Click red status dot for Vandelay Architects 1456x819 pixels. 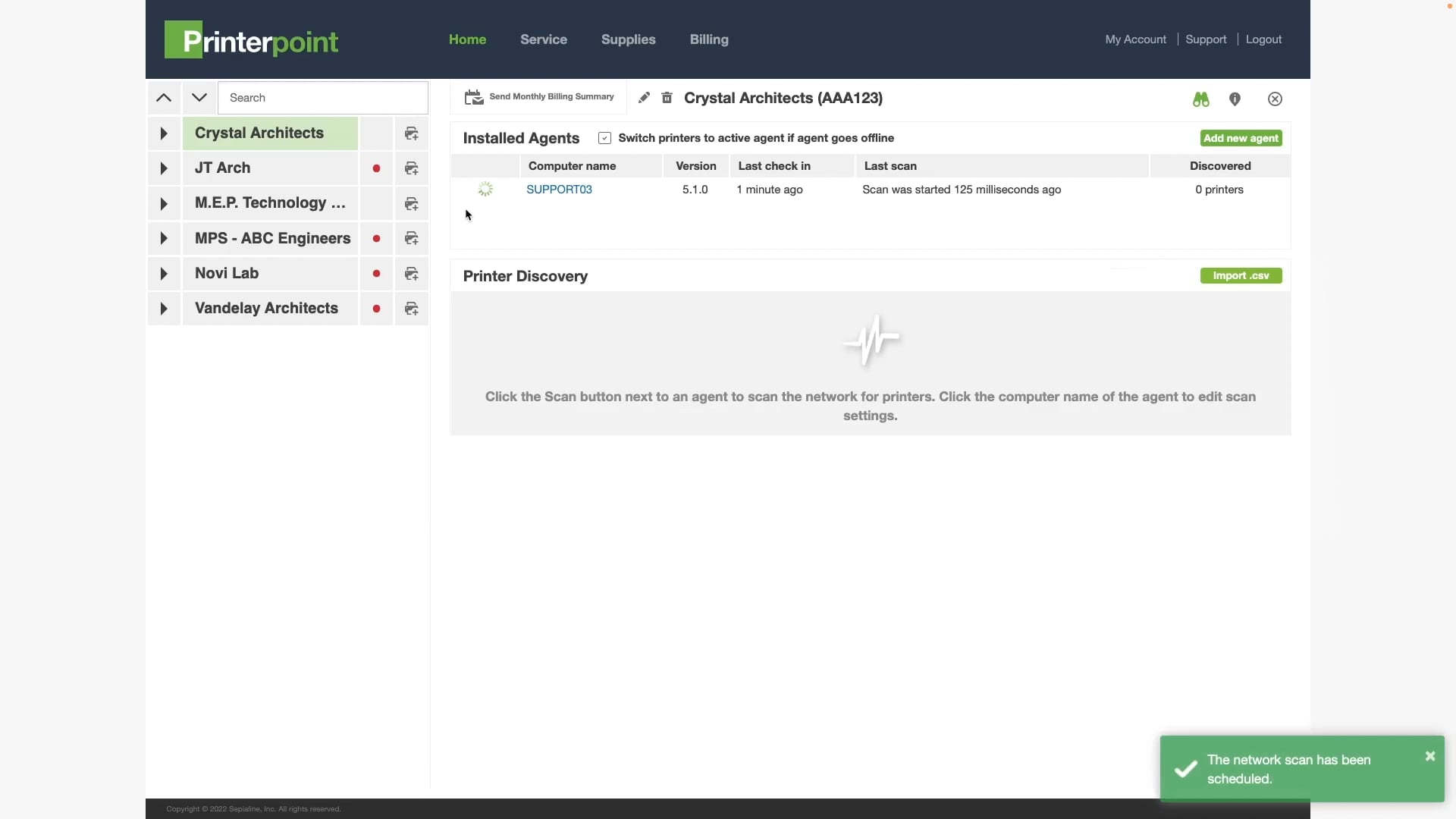click(376, 309)
